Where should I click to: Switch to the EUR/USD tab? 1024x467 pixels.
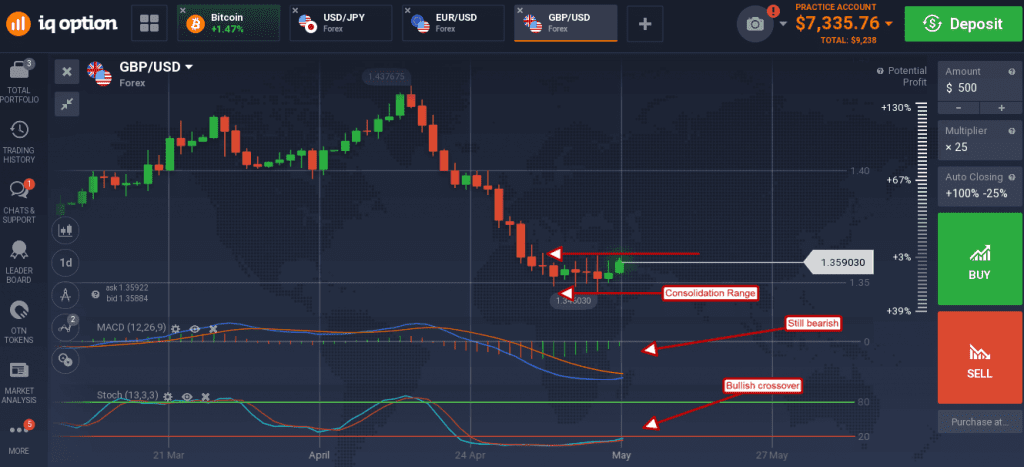(453, 24)
